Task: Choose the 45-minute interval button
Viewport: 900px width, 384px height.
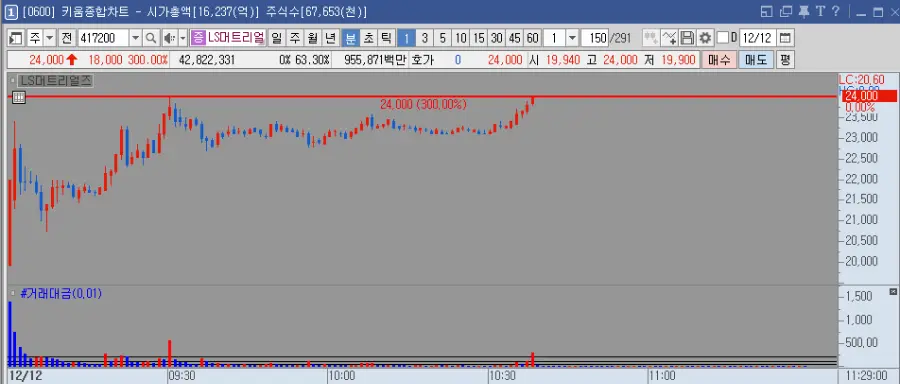Action: coord(515,38)
